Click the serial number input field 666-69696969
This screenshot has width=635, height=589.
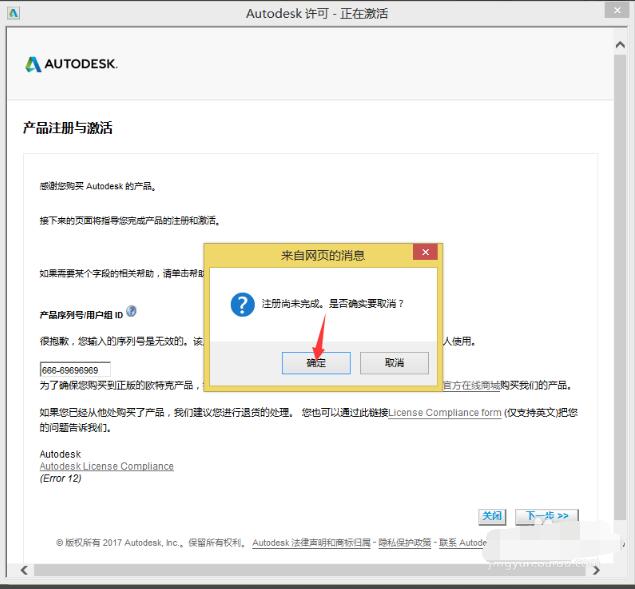pyautogui.click(x=75, y=370)
